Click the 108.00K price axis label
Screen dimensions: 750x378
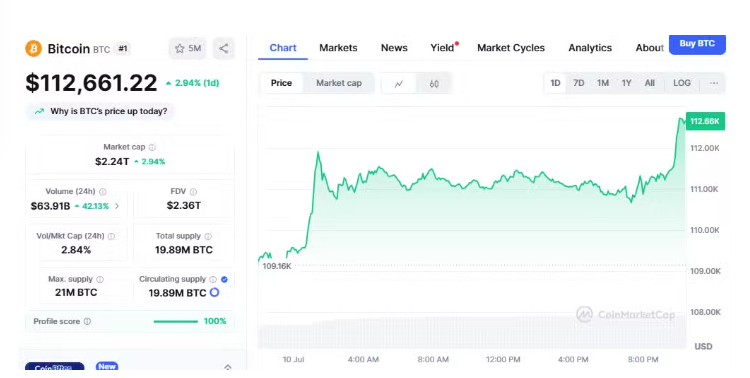[x=705, y=312]
